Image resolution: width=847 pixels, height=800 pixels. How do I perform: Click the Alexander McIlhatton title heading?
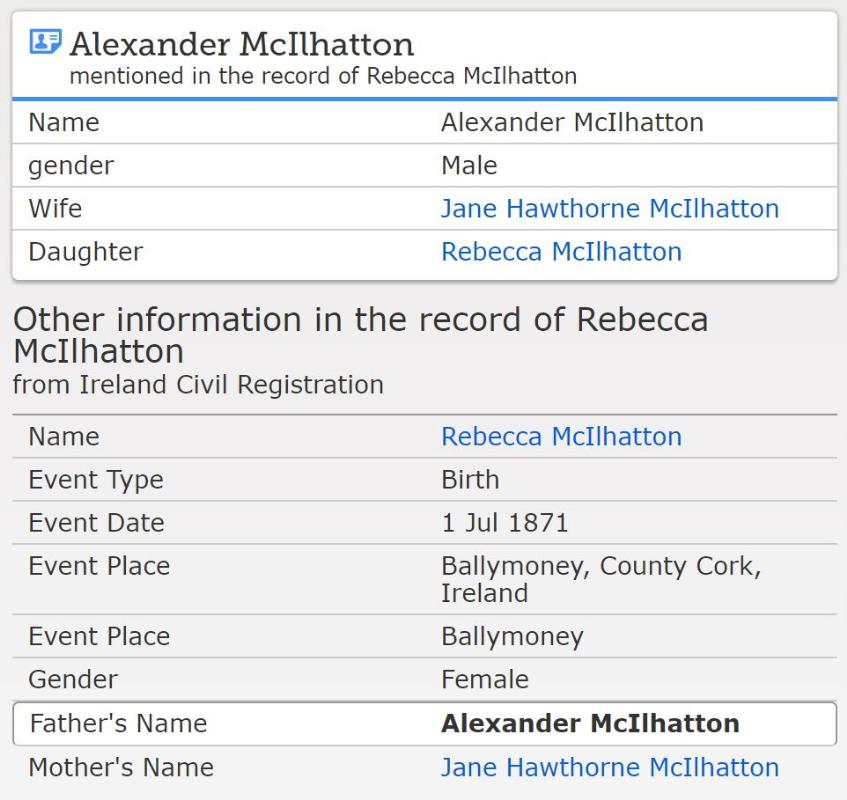pos(241,44)
